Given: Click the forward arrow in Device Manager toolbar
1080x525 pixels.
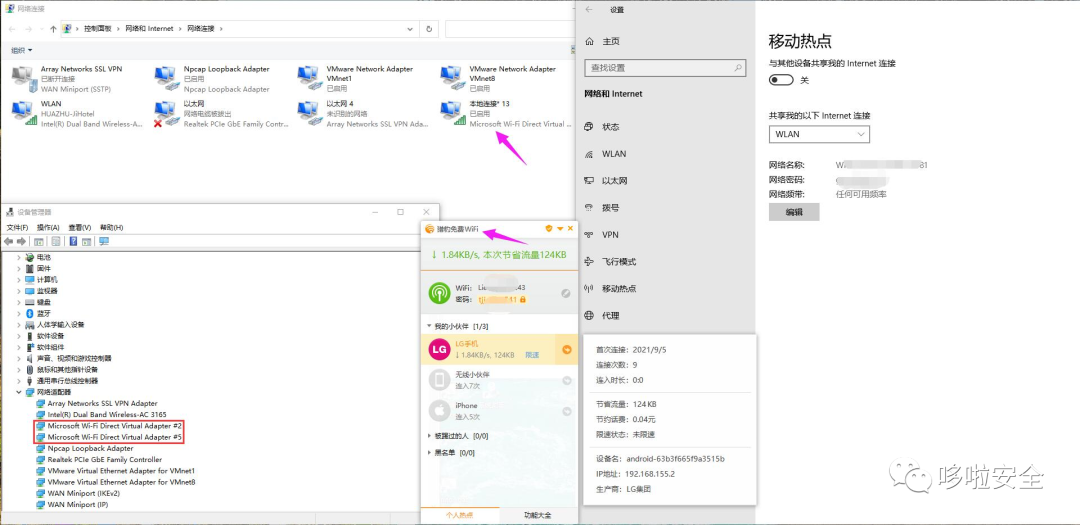Looking at the screenshot, I should (21, 241).
